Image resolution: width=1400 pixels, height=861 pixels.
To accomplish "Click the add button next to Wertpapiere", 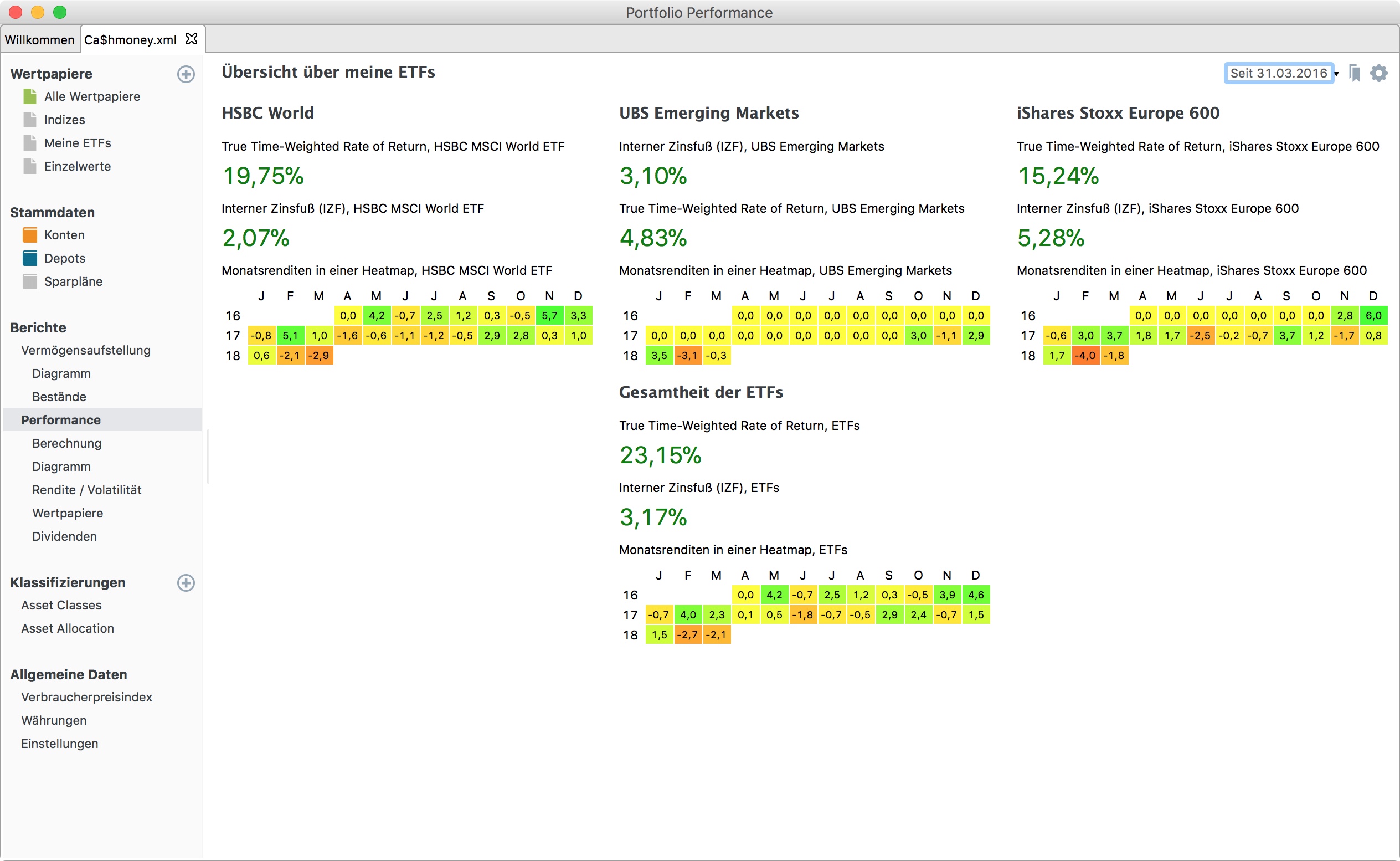I will pos(186,74).
